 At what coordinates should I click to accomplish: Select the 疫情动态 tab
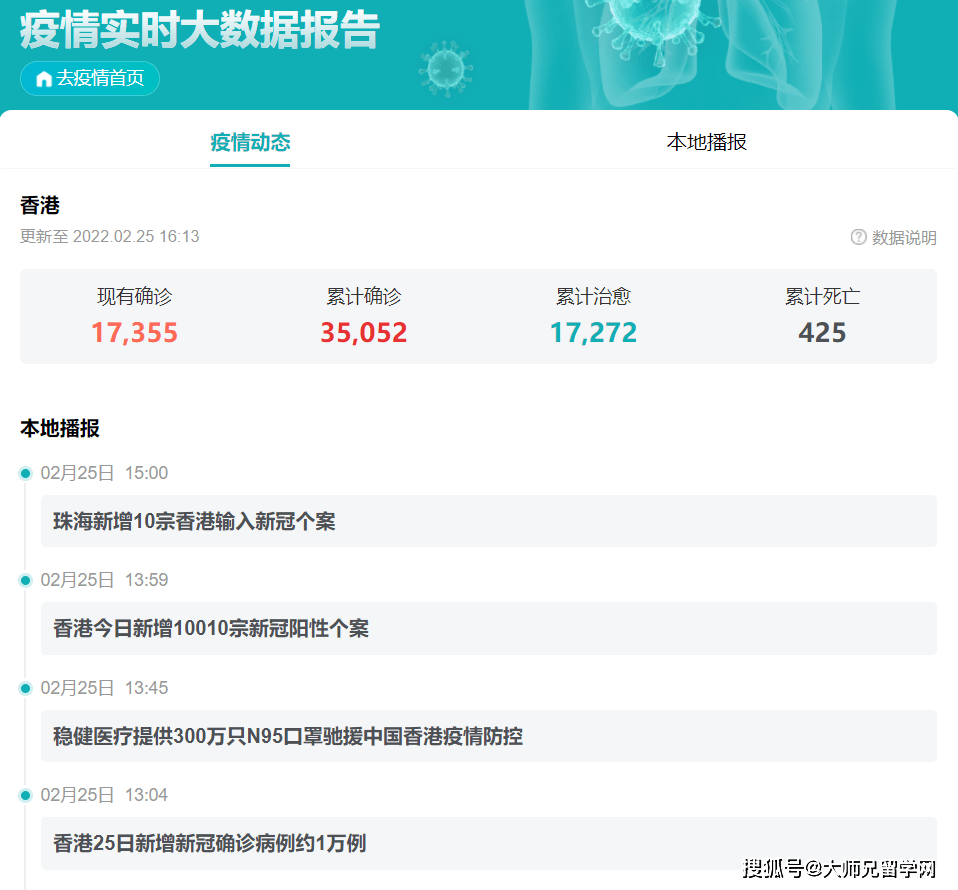click(250, 143)
